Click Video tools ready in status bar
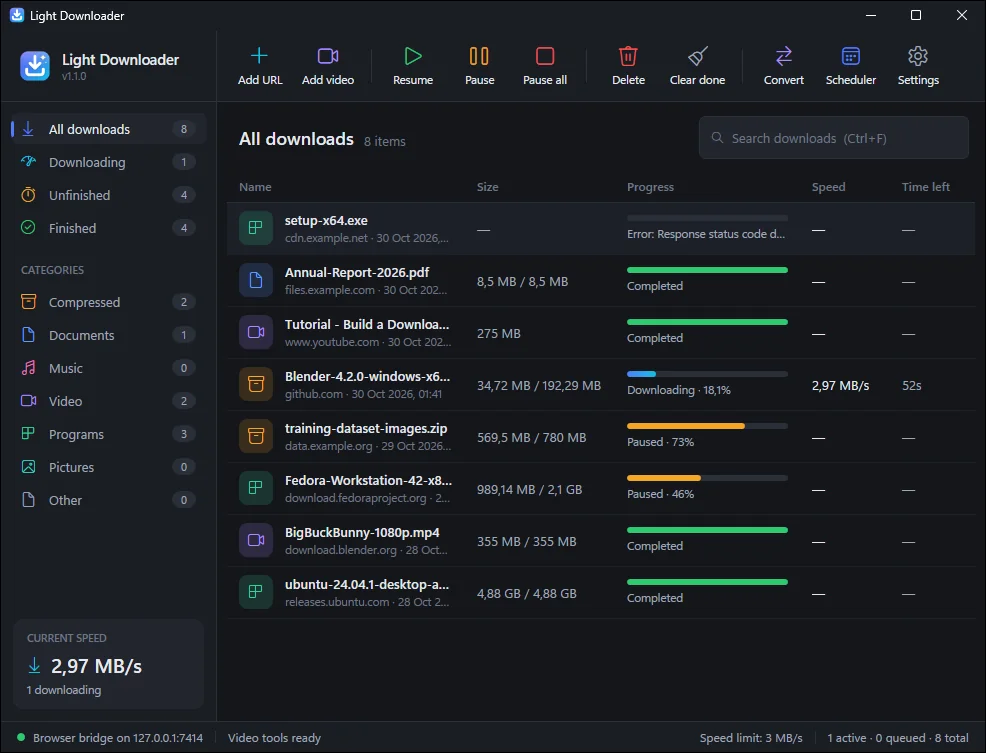The image size is (986, 753). coord(274,738)
